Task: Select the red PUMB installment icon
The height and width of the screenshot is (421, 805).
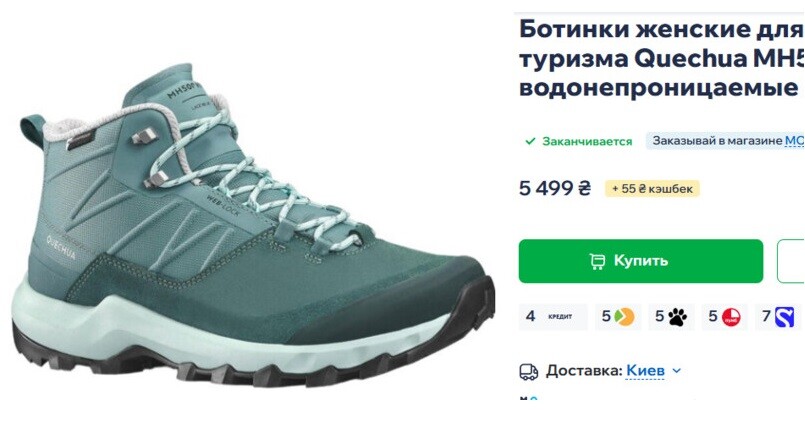Action: (x=725, y=316)
